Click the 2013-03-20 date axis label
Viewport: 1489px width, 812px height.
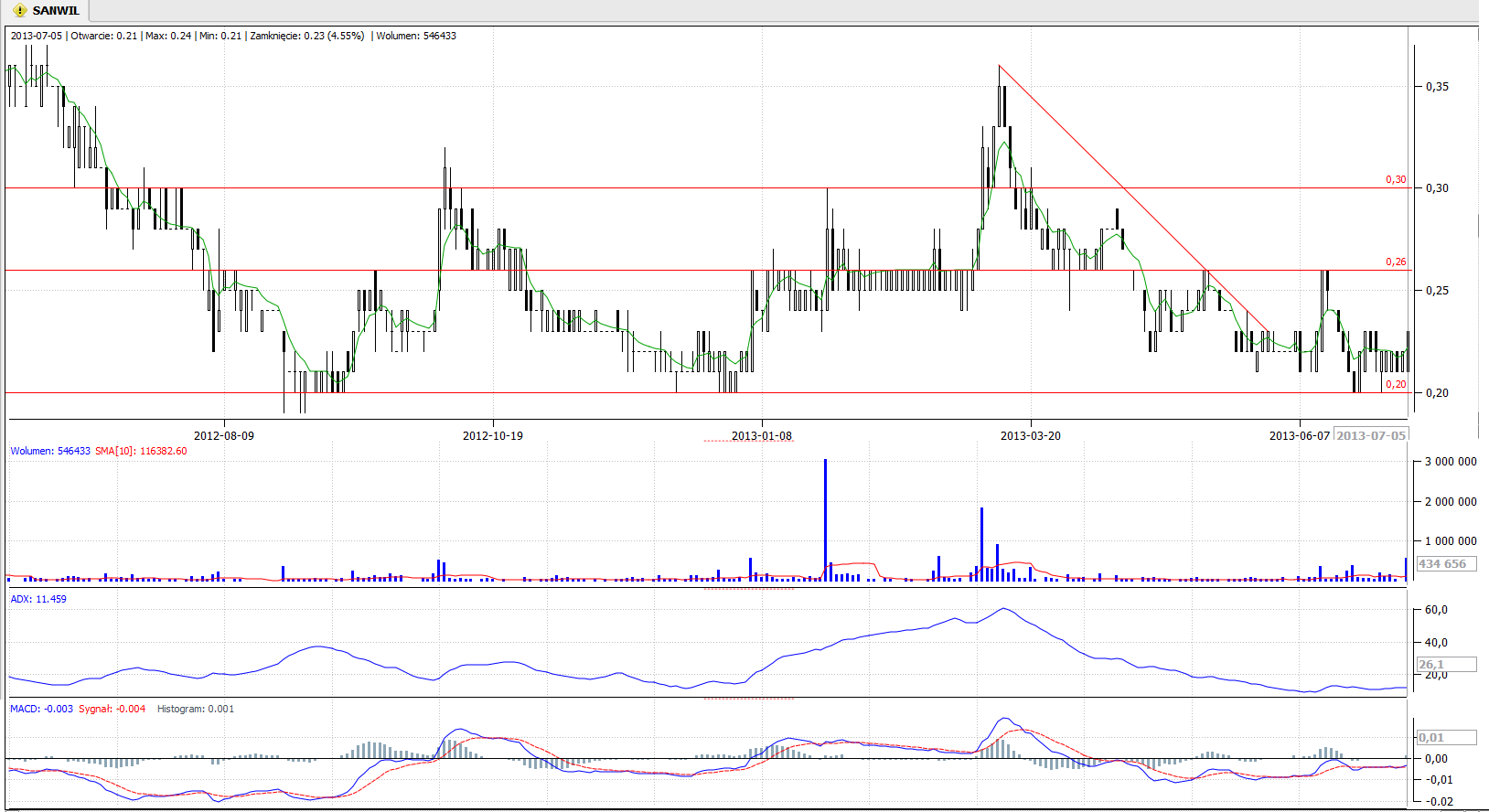[1031, 435]
